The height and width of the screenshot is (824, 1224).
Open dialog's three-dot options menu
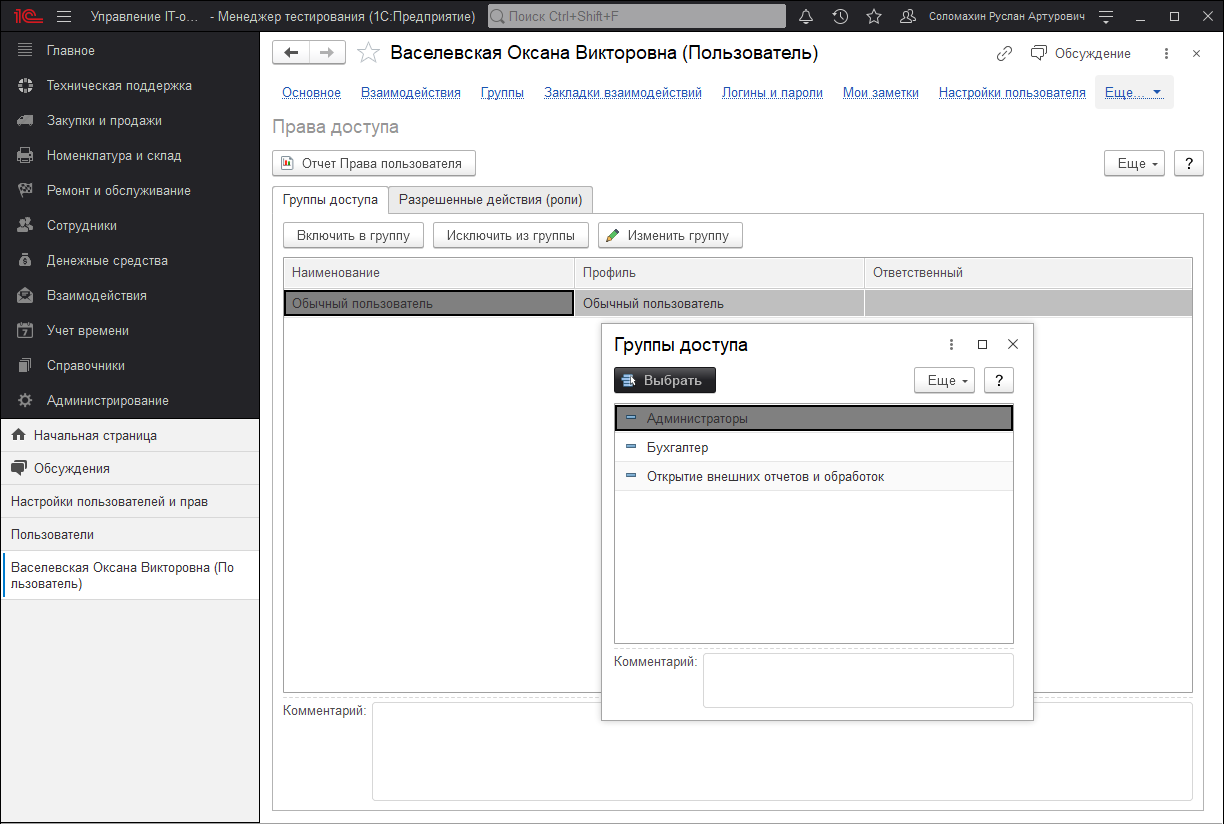[951, 344]
